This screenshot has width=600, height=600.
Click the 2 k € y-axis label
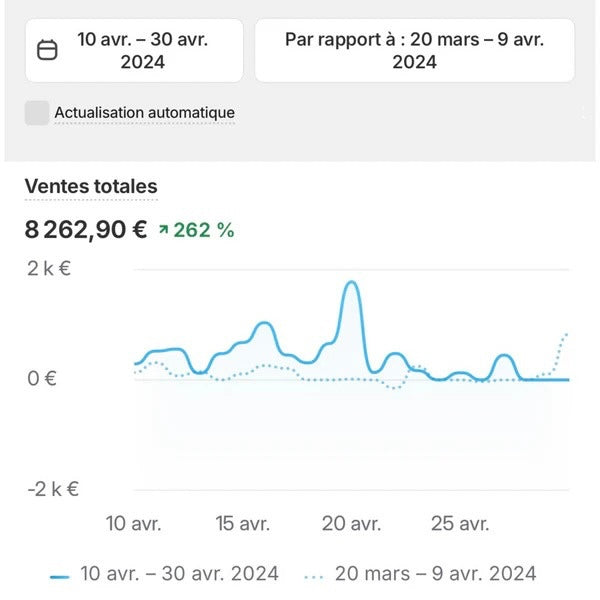click(49, 269)
